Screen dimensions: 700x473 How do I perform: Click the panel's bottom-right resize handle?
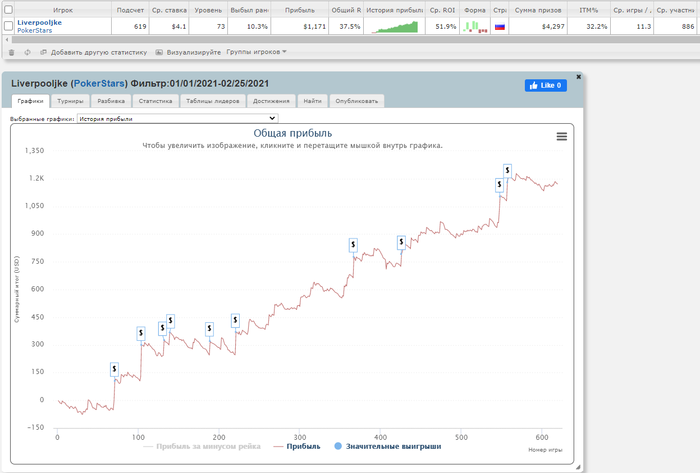pos(578,467)
